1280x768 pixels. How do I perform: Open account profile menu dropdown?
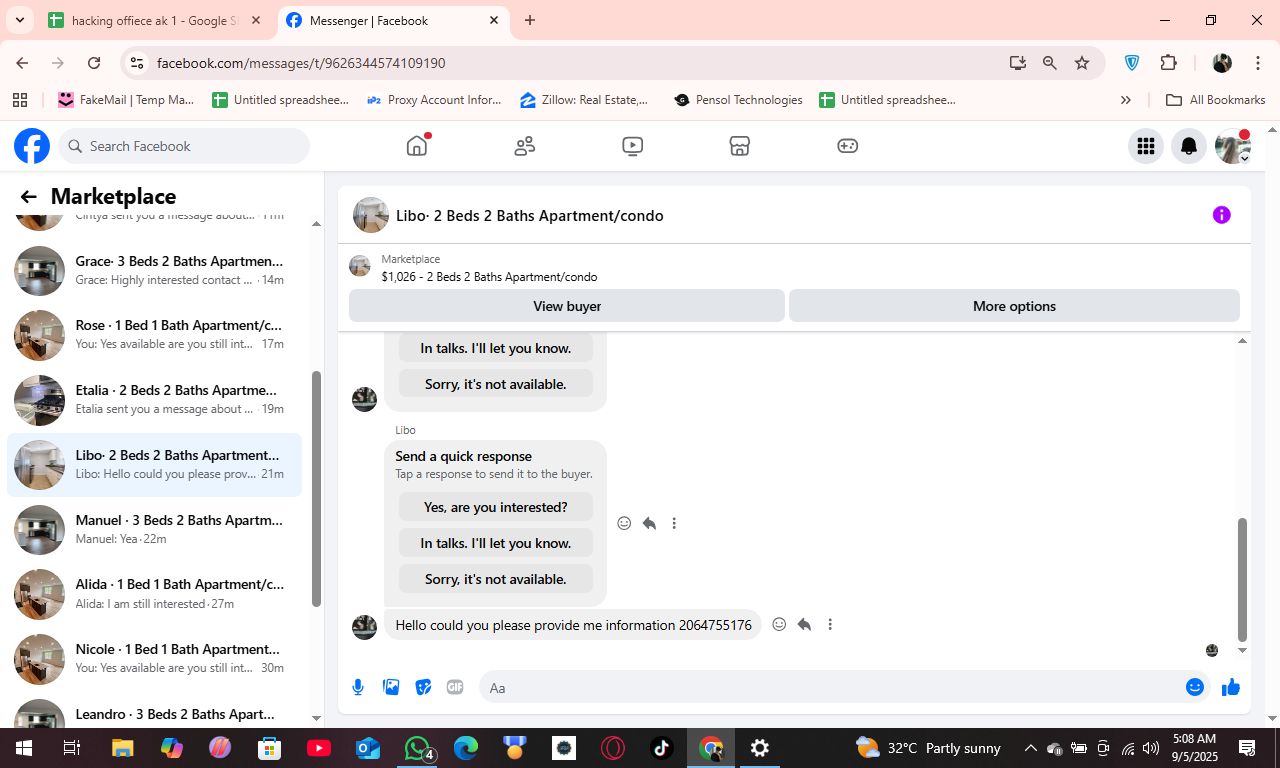click(x=1233, y=146)
